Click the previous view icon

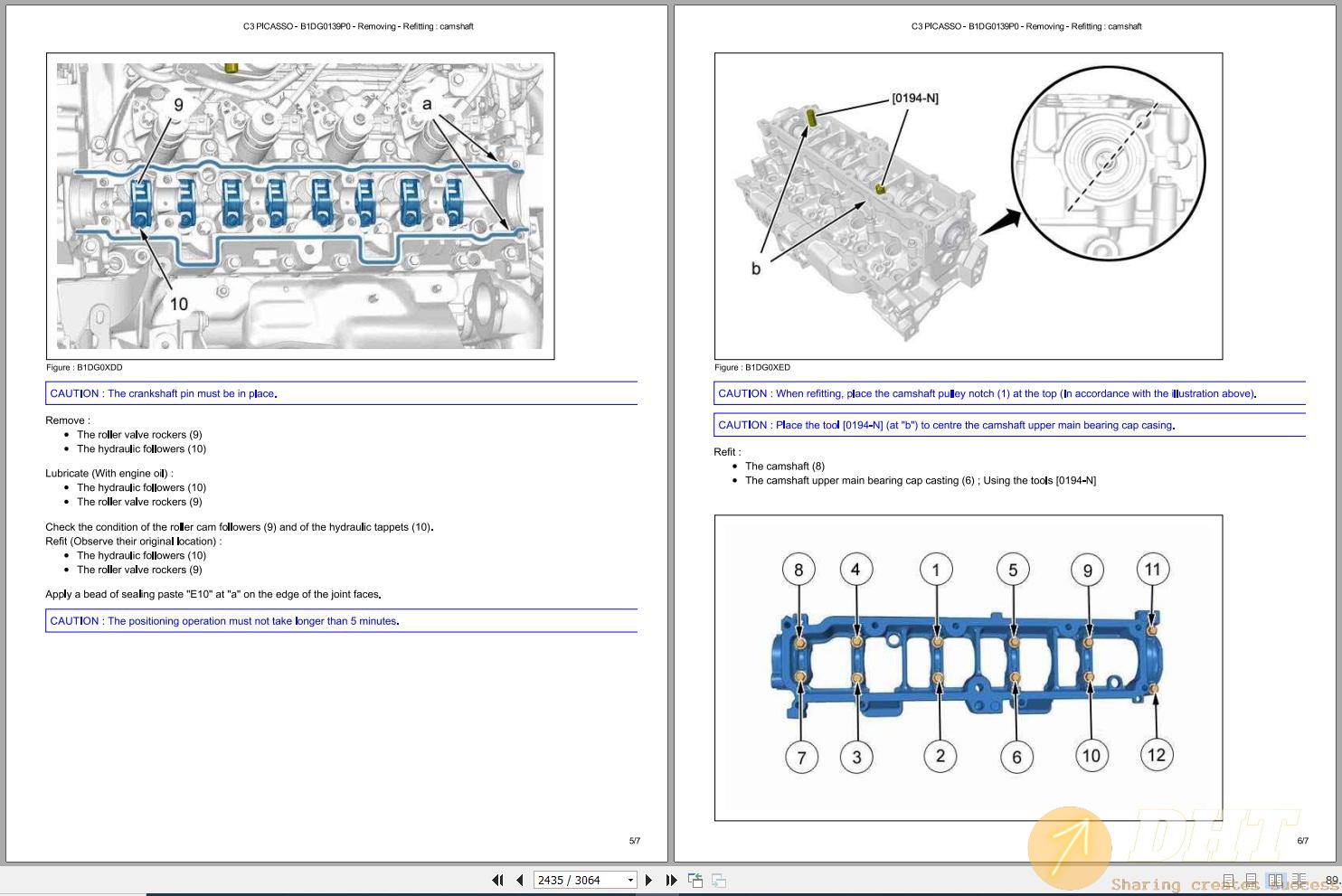click(695, 880)
